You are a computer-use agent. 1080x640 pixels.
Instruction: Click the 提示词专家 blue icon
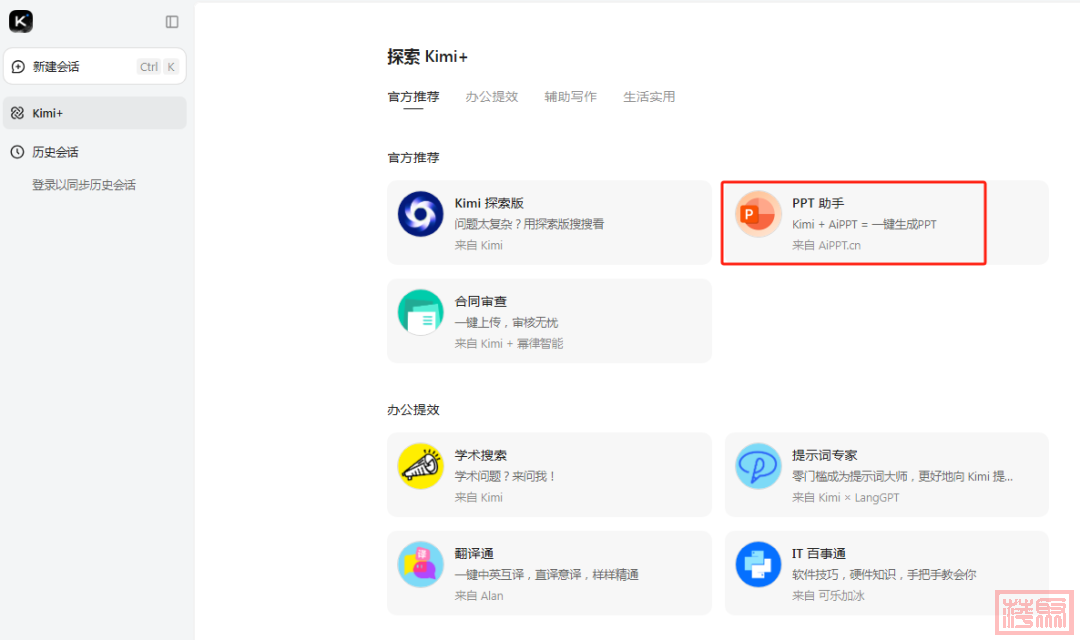[758, 466]
